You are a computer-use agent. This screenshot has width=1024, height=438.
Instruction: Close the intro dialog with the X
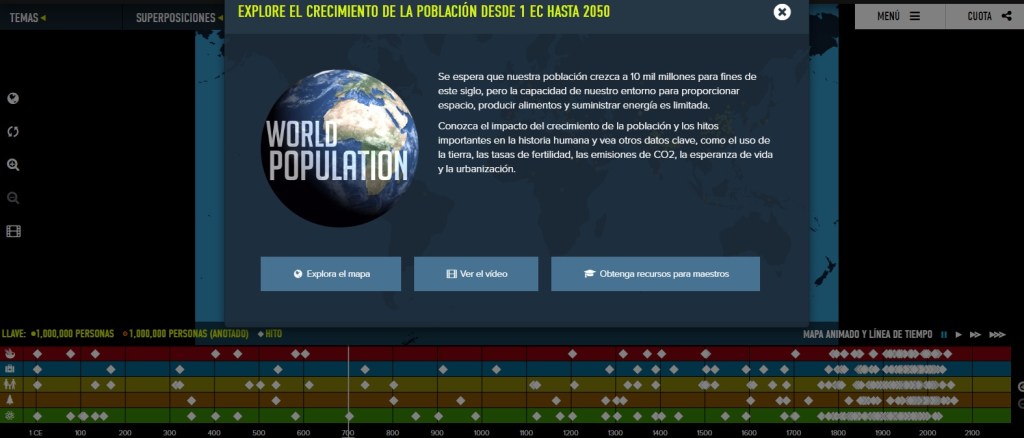[782, 12]
